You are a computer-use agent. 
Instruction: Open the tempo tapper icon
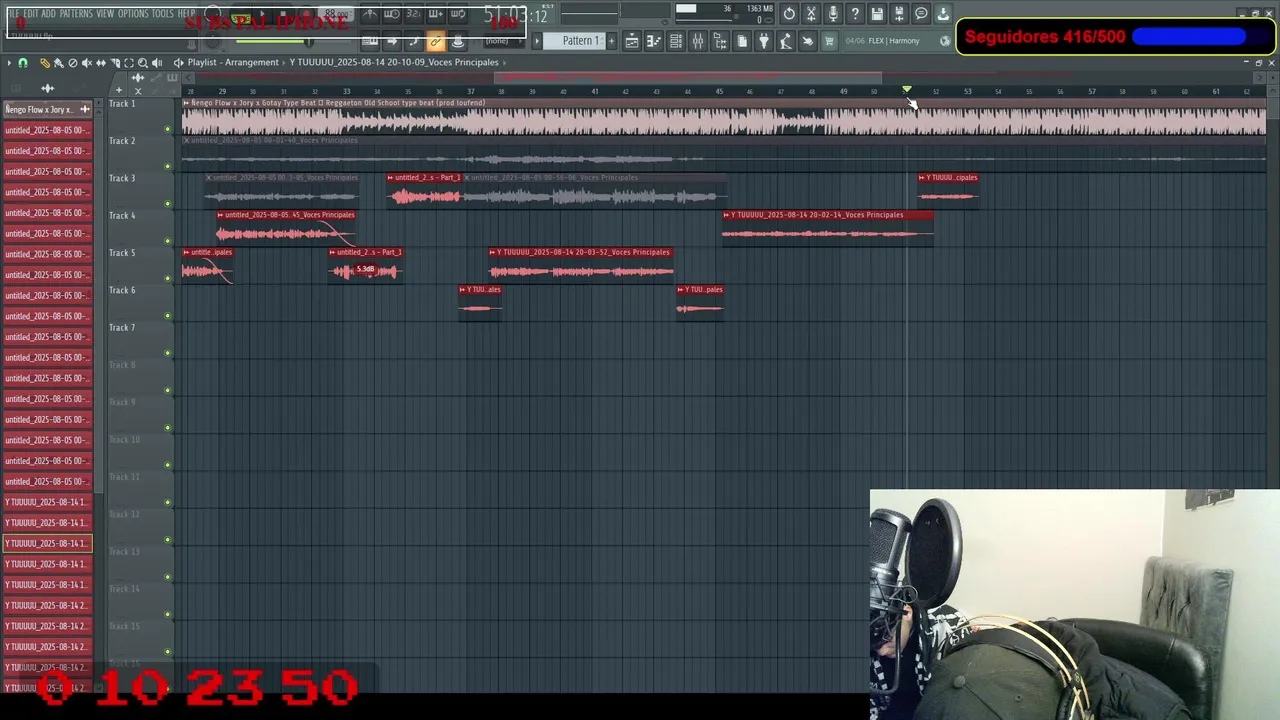click(786, 41)
